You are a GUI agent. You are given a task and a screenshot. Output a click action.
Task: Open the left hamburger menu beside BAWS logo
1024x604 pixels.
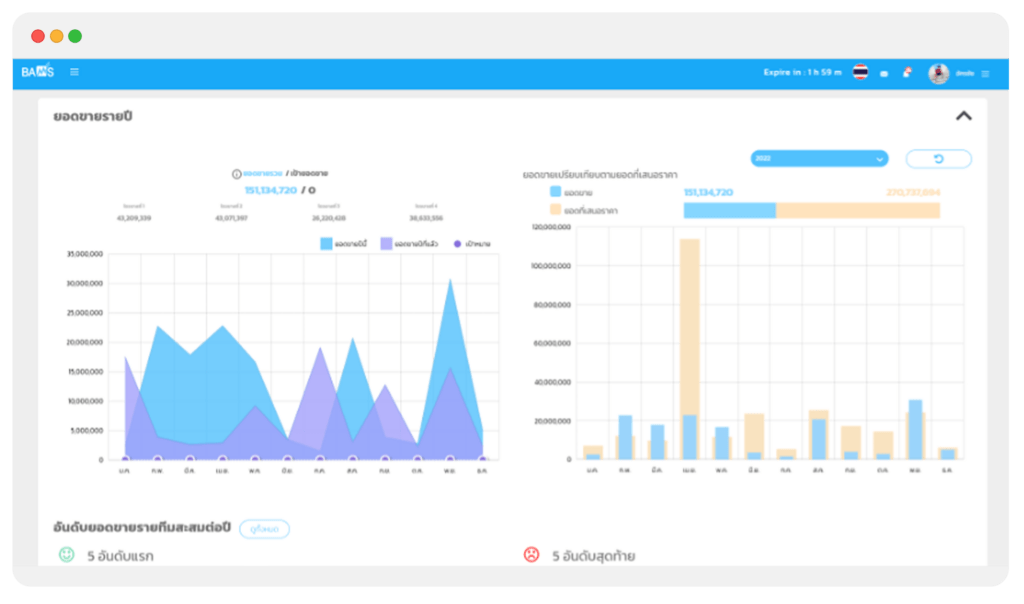[x=75, y=73]
